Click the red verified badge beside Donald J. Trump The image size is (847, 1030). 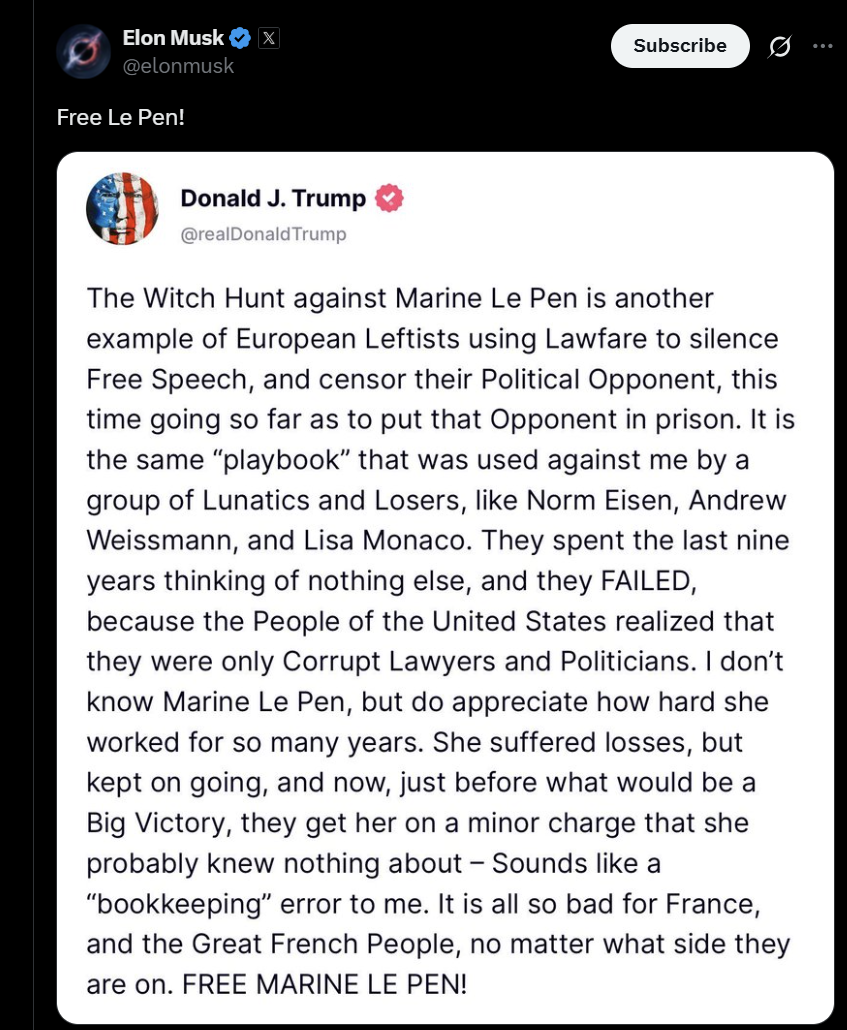pos(389,198)
